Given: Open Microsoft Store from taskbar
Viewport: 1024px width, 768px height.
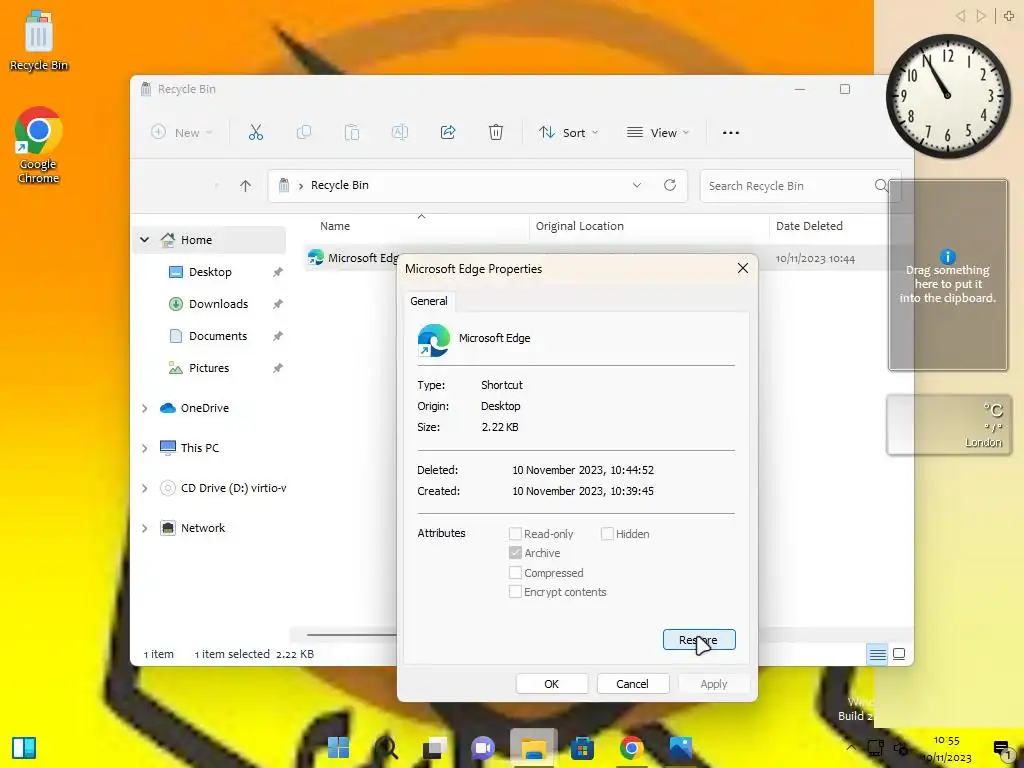Looking at the screenshot, I should [x=582, y=748].
